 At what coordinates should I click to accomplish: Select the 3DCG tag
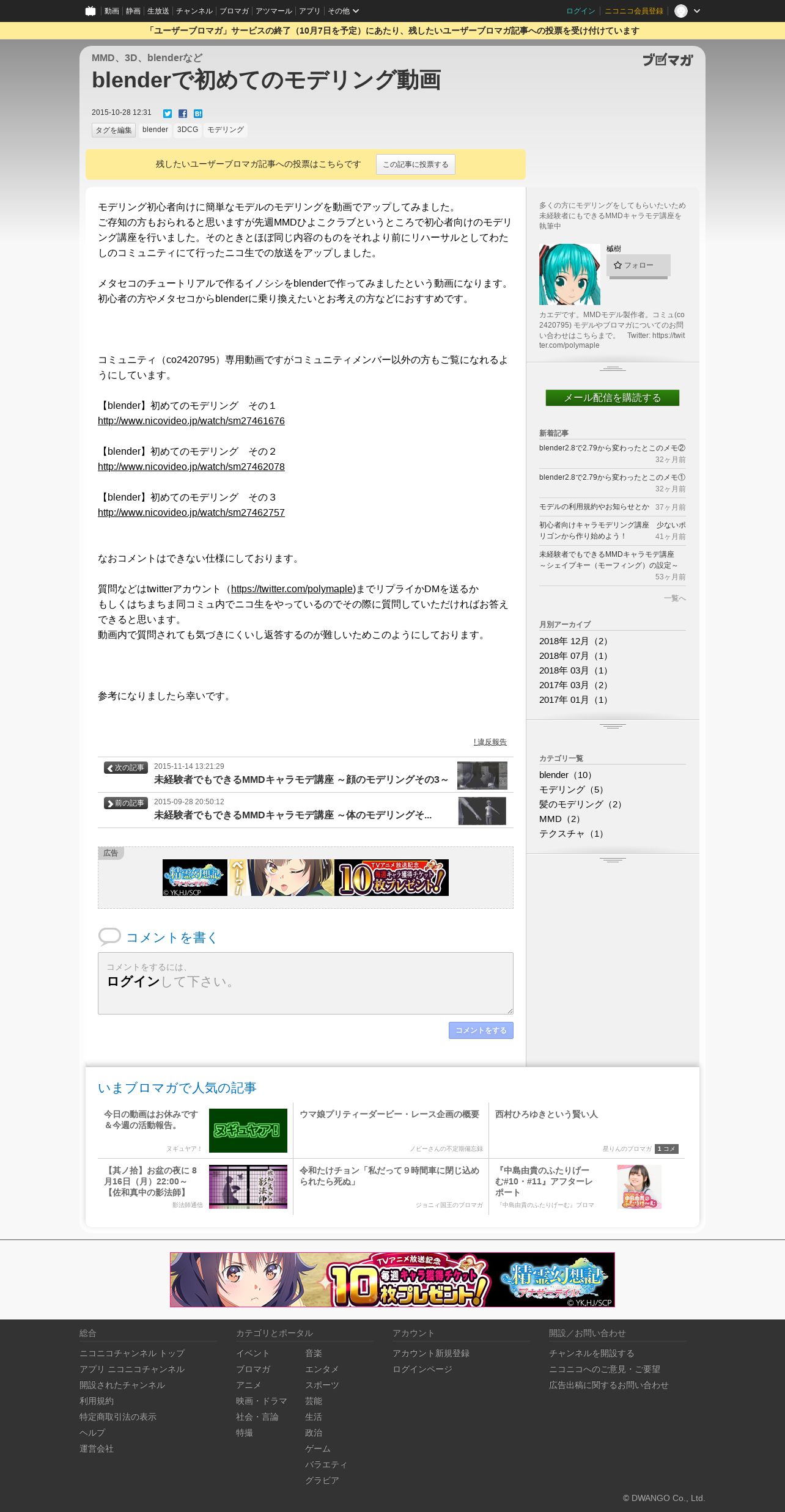188,130
